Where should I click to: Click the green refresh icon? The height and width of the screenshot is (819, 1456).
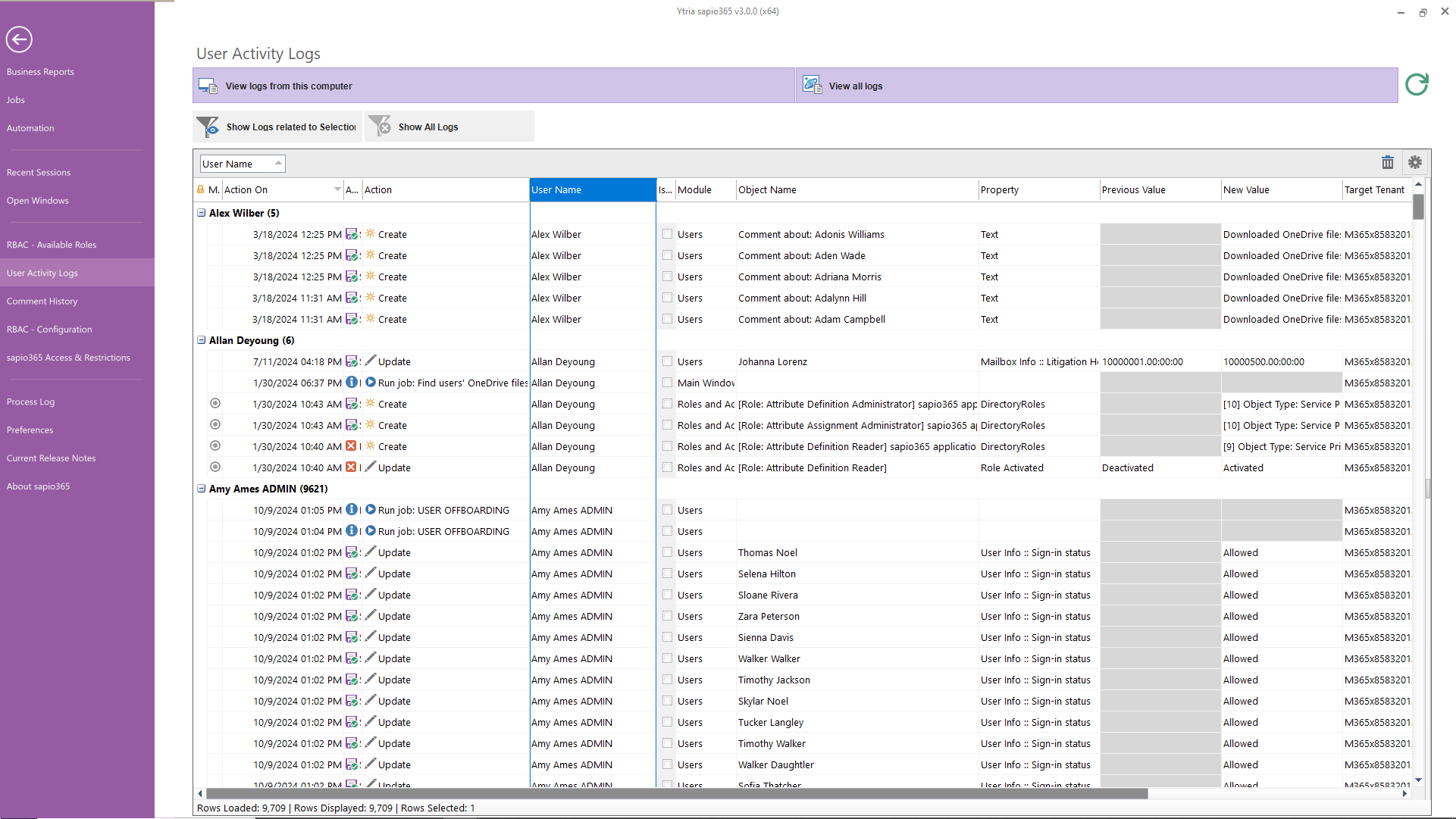point(1416,85)
